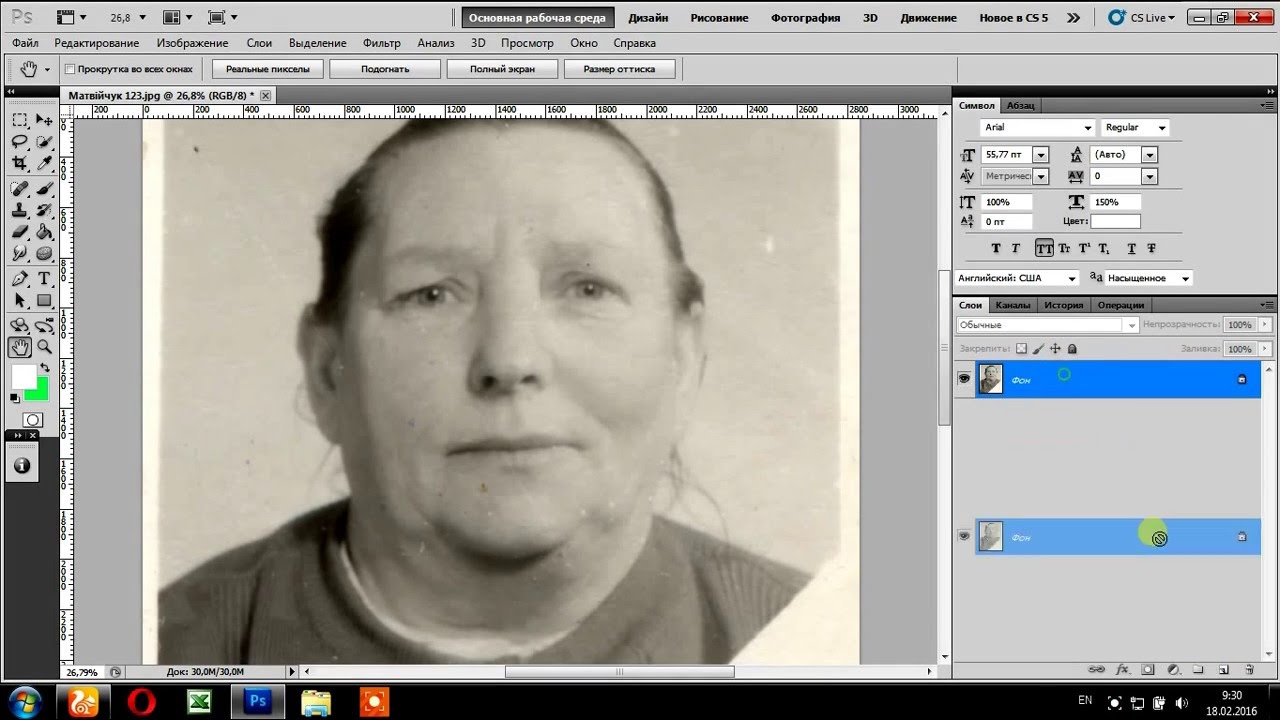Viewport: 1280px width, 720px height.
Task: Open the zoom level 26,8 dropdown
Action: click(142, 18)
